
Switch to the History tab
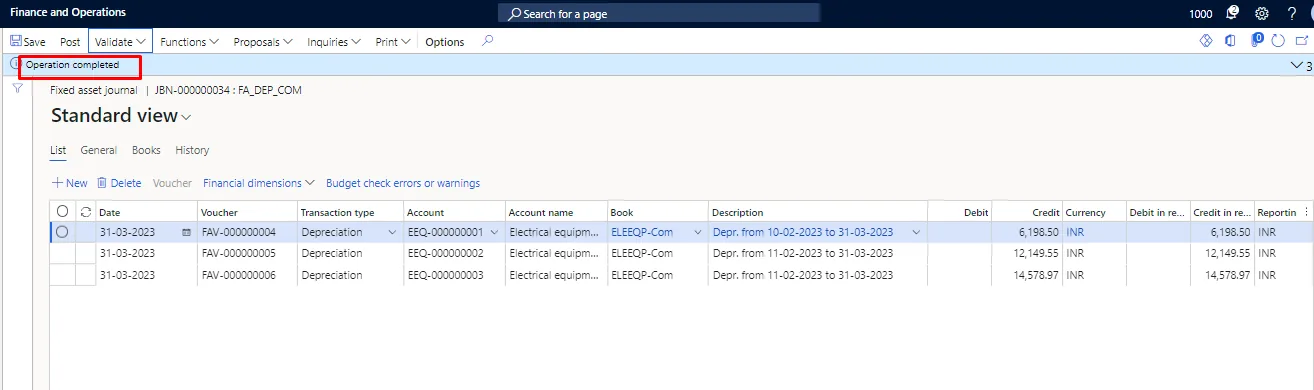(192, 150)
